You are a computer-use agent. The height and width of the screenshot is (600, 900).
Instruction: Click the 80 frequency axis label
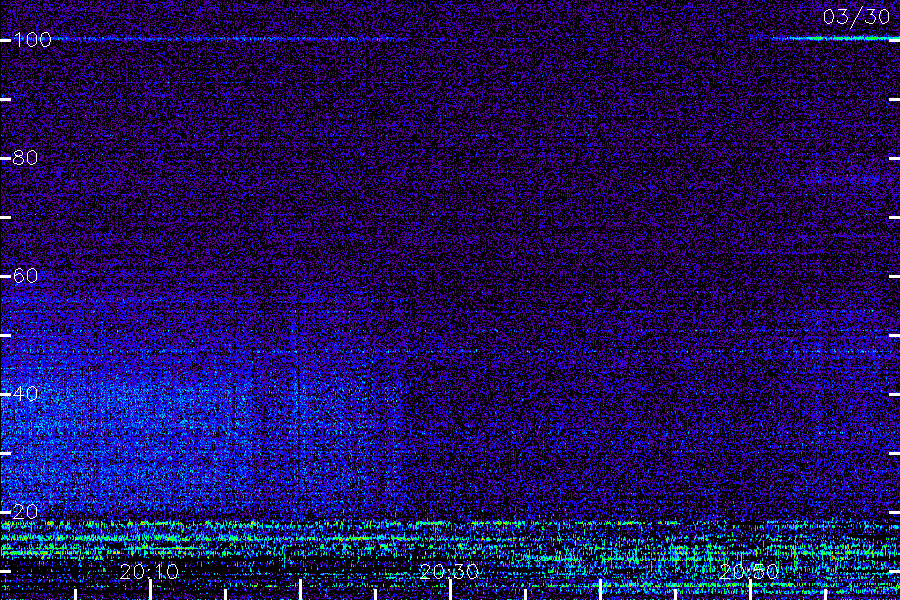coord(25,158)
